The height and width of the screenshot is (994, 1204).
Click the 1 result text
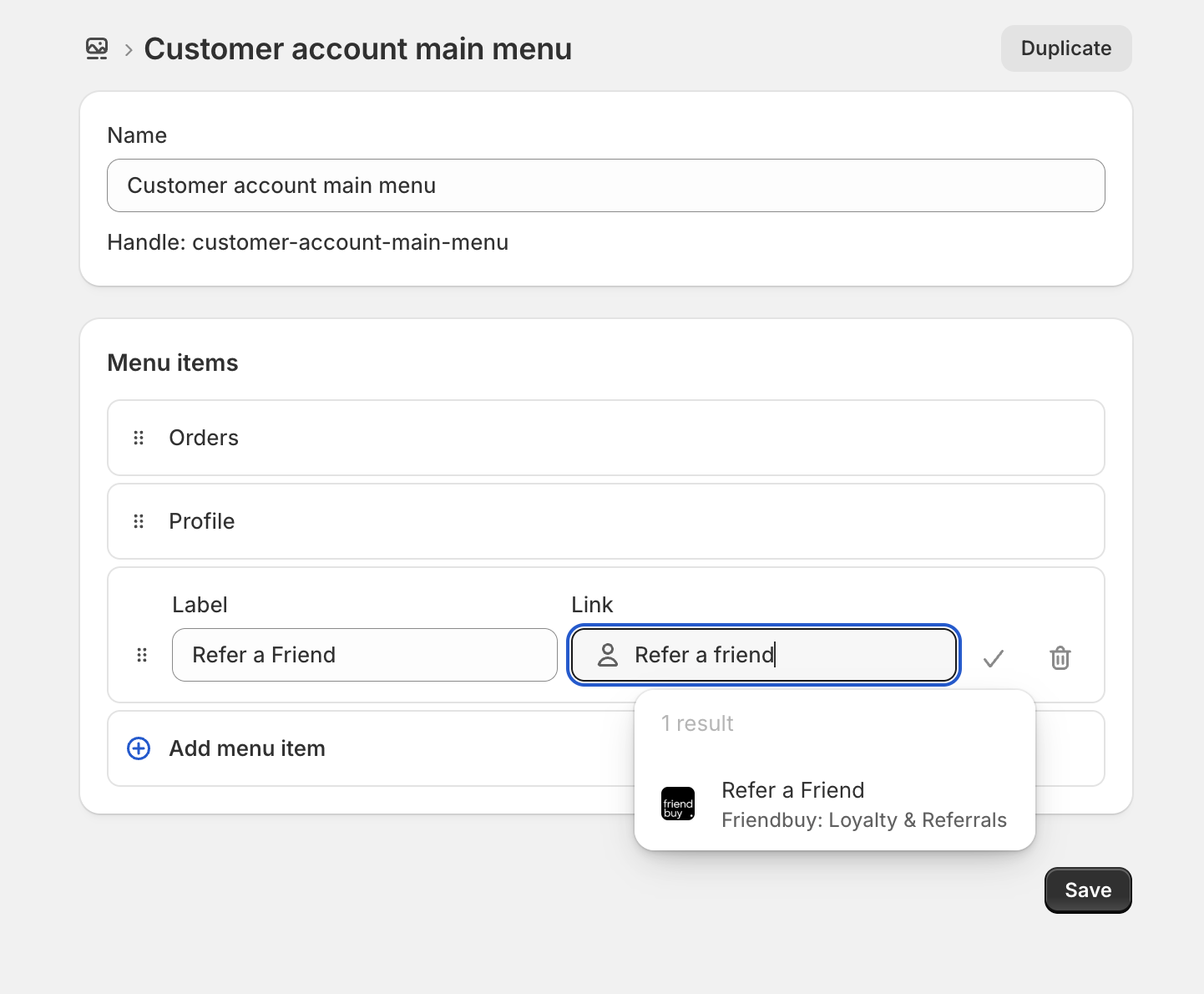(x=697, y=723)
